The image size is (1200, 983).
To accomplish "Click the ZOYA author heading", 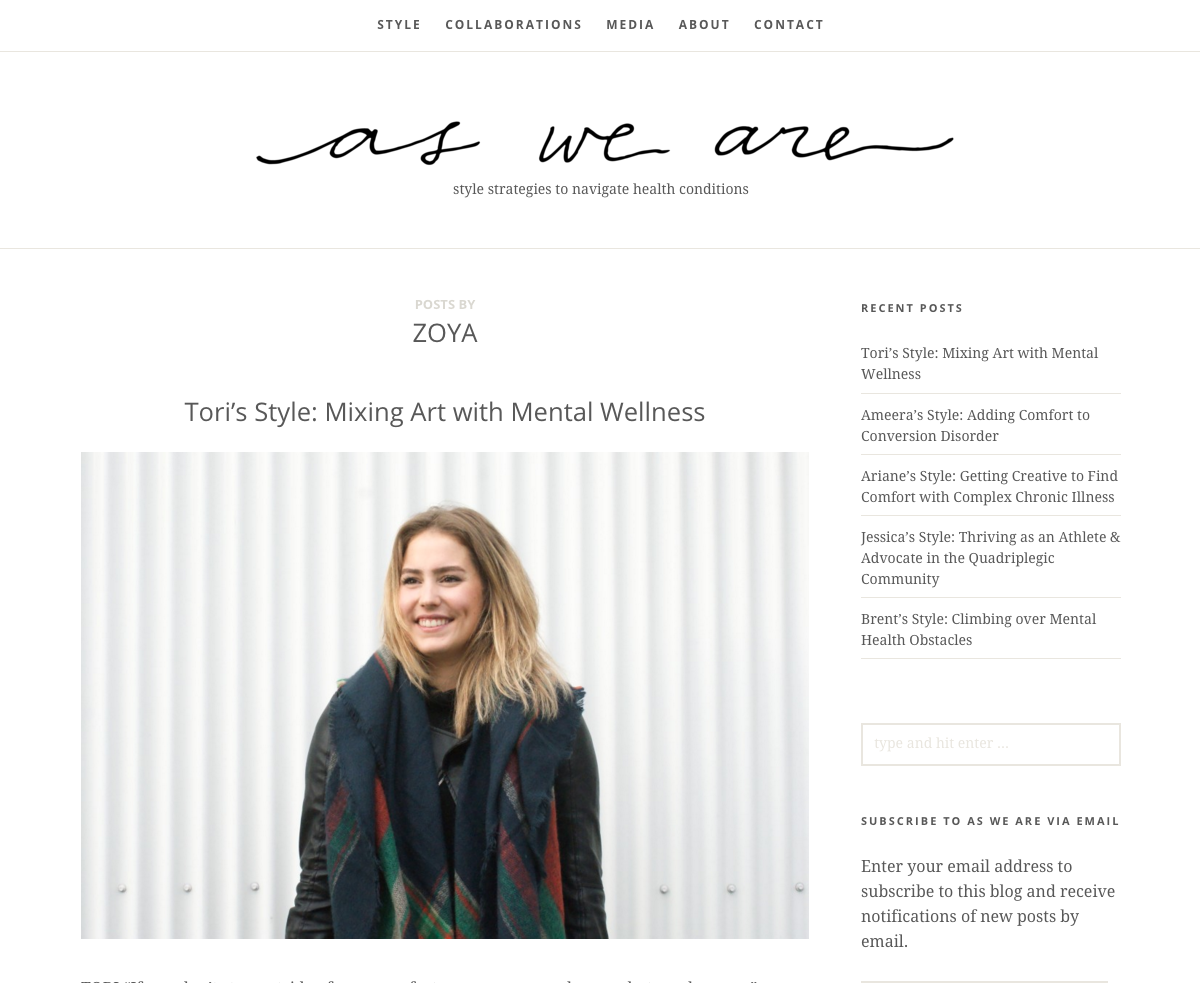I will [x=445, y=333].
